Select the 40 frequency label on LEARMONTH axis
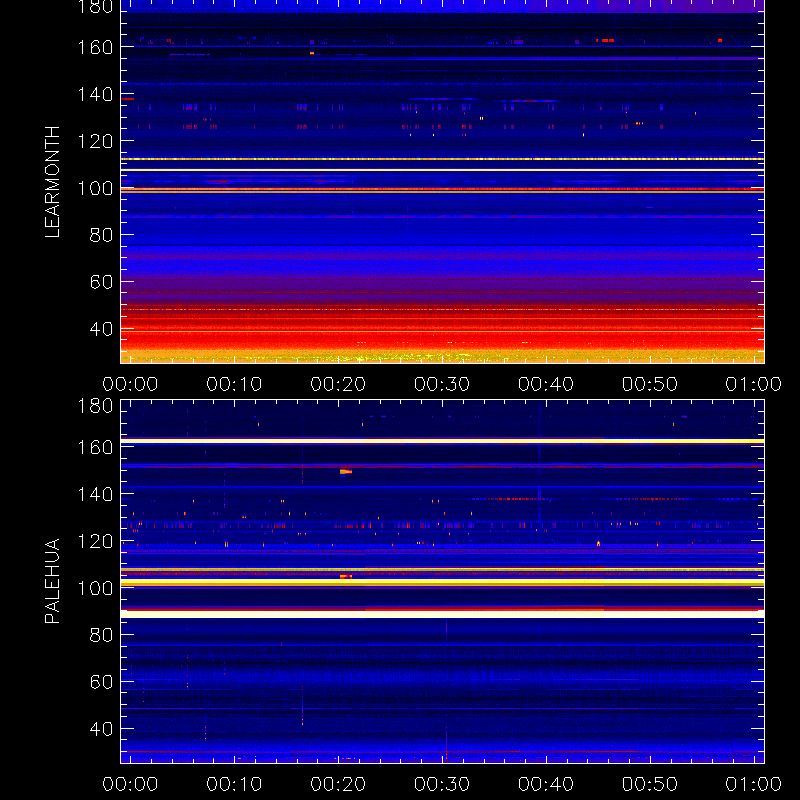 tap(101, 329)
